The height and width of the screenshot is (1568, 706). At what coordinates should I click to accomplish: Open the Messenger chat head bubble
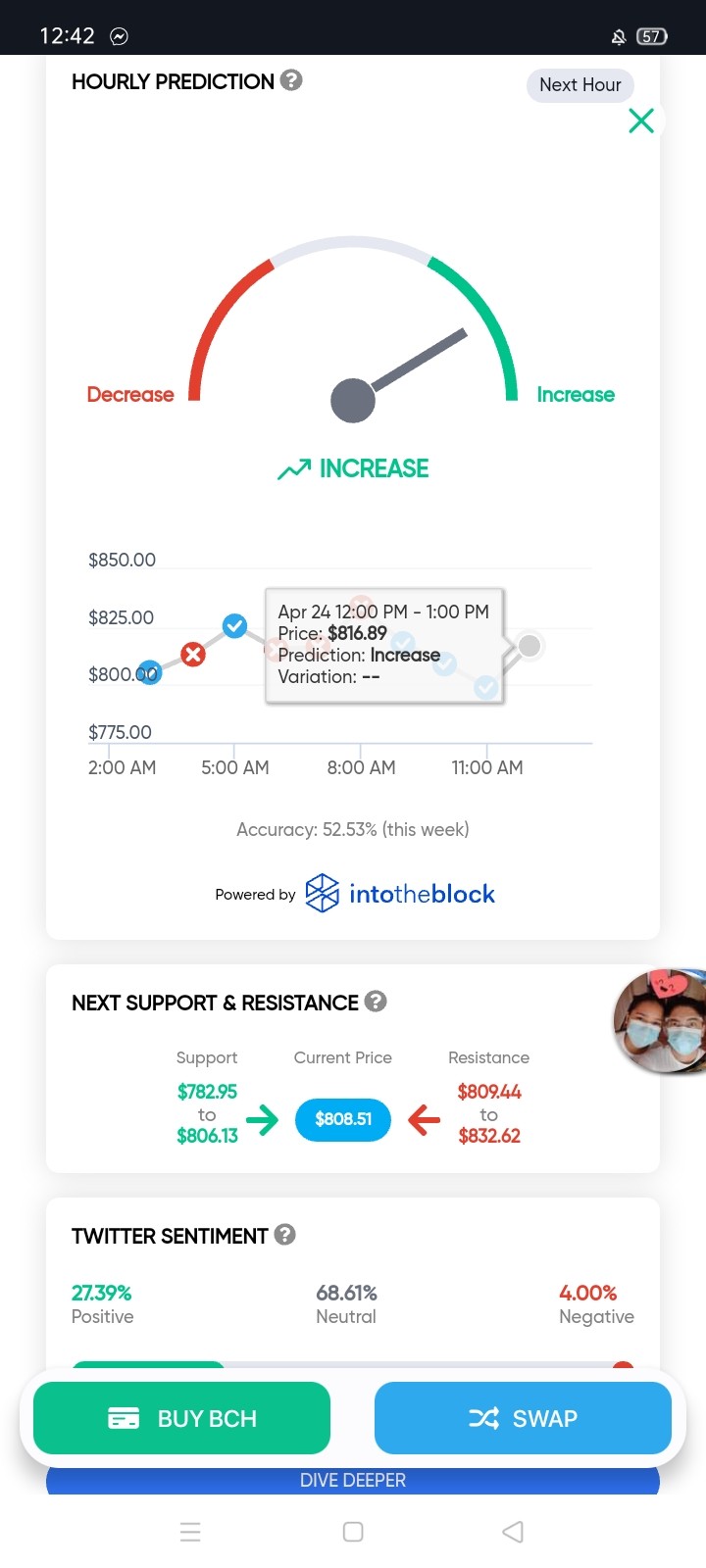(661, 1021)
